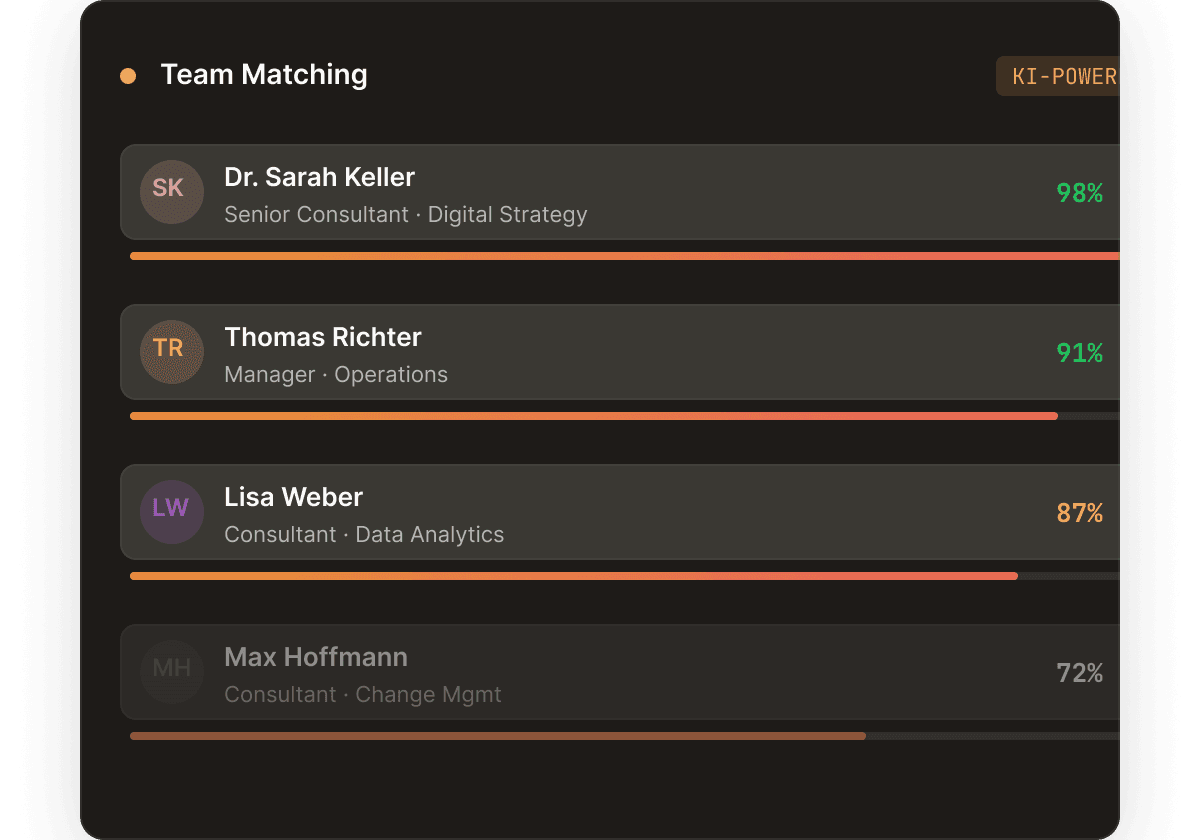1200x840 pixels.
Task: Click Max Hoffmann's 72% progress bar
Action: coord(500,735)
